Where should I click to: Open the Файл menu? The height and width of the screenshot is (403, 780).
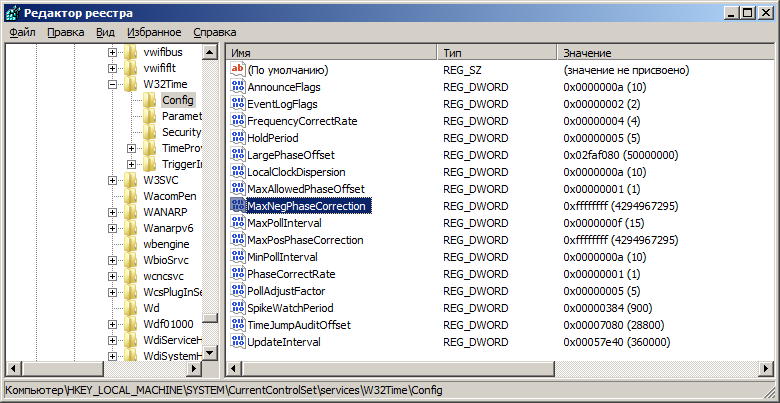click(x=22, y=32)
